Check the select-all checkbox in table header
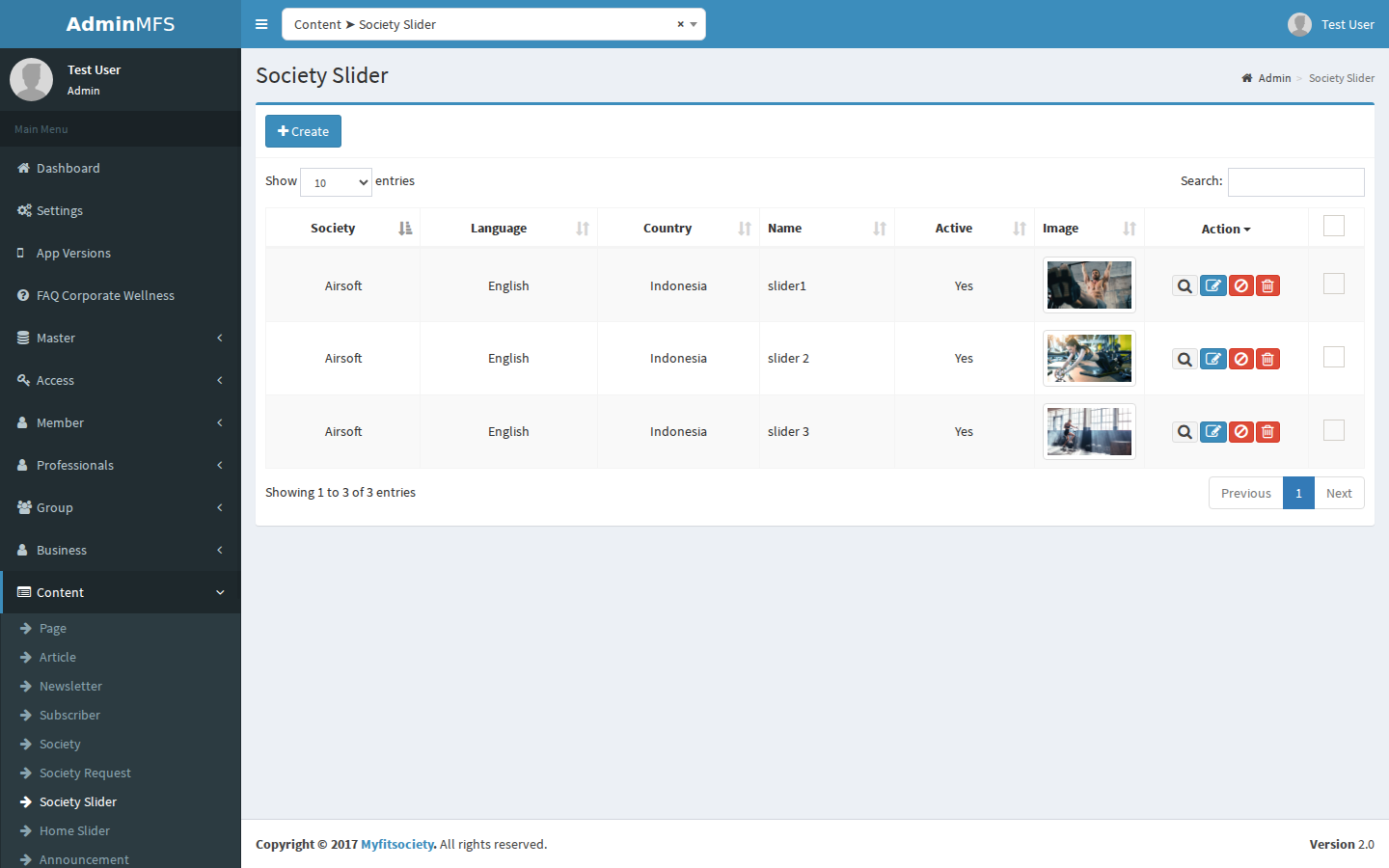 1334,226
